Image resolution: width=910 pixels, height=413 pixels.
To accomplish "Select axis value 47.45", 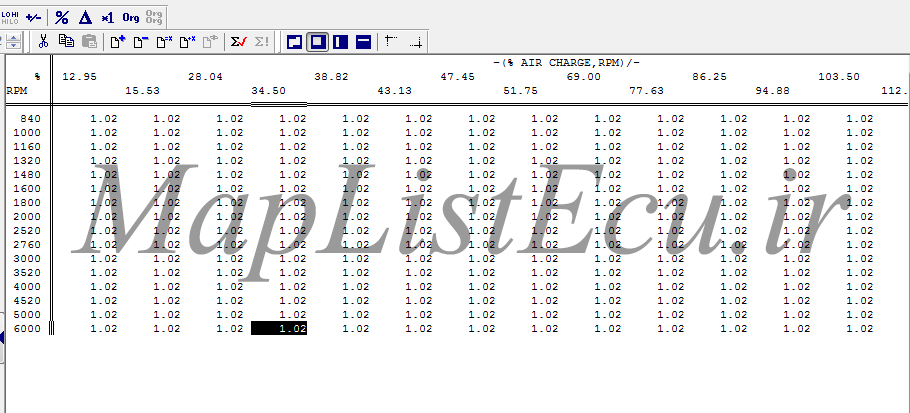I will pyautogui.click(x=458, y=77).
